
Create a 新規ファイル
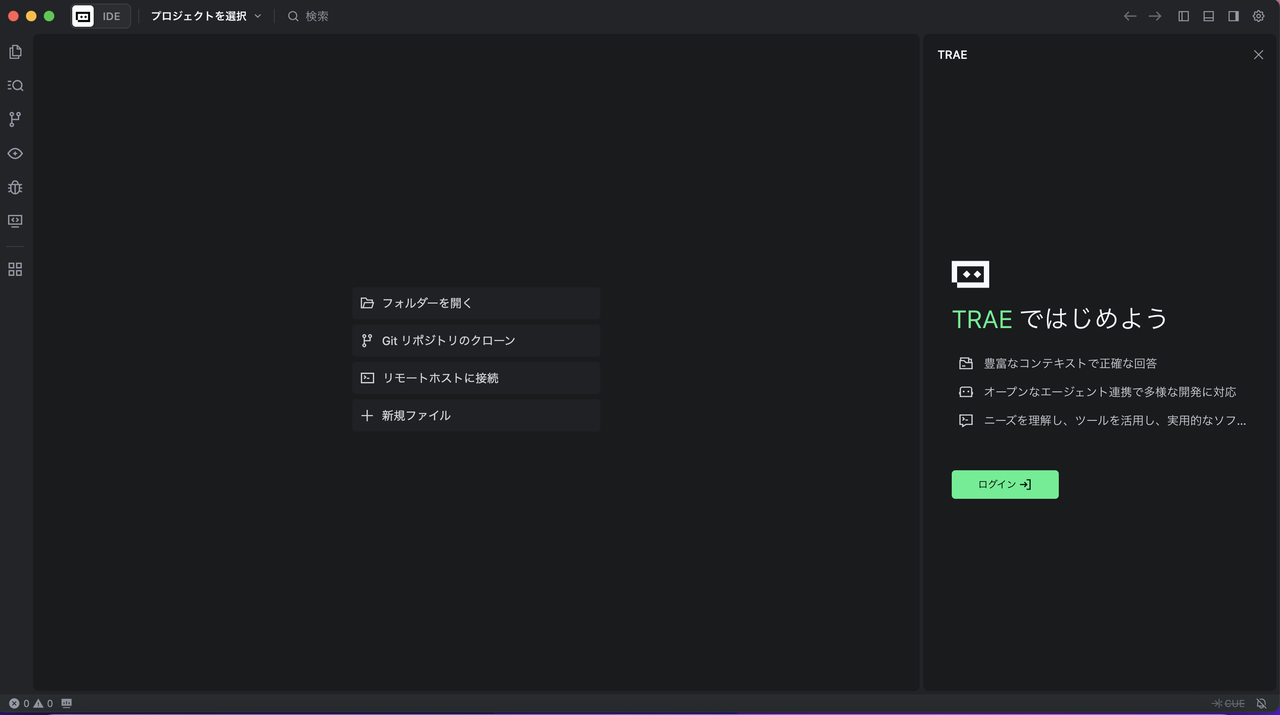[x=476, y=415]
